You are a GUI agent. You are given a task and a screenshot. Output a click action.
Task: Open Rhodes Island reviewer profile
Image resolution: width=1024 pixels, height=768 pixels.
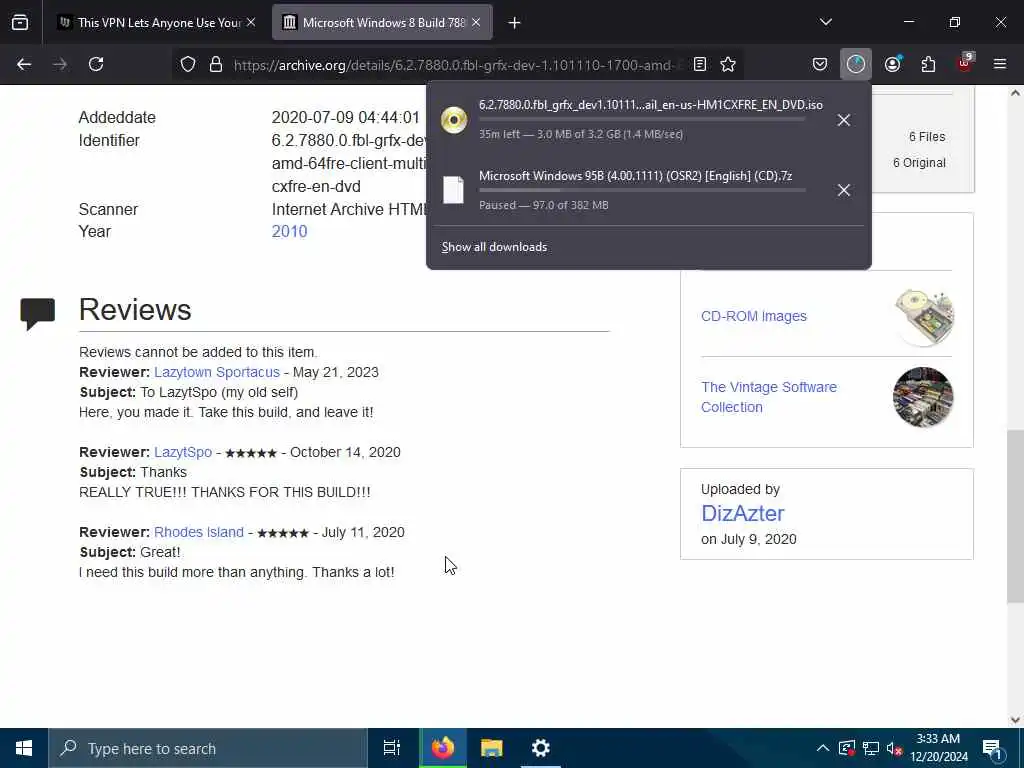click(199, 532)
